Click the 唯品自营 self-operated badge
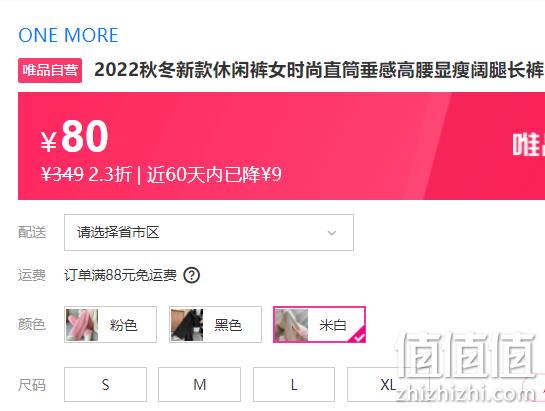The height and width of the screenshot is (411, 545). [x=50, y=71]
